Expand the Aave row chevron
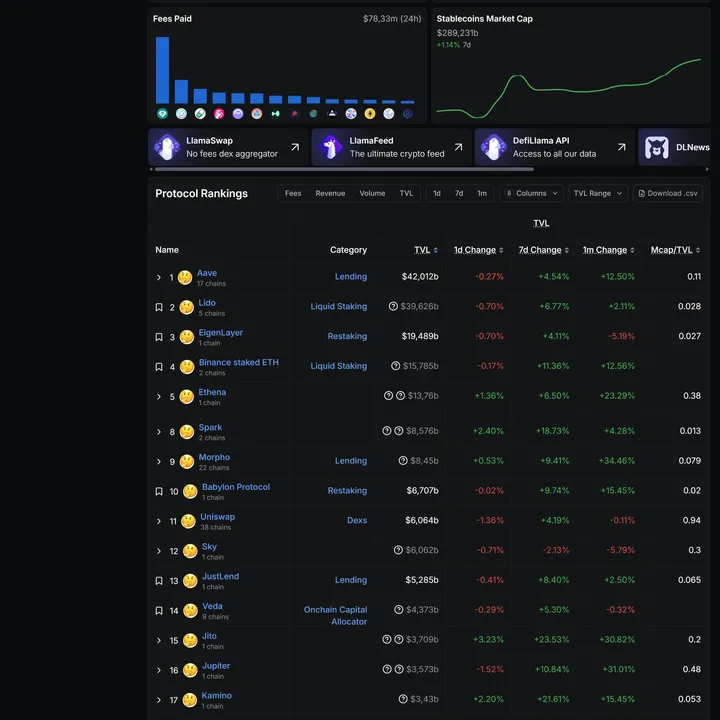The image size is (720, 720). click(x=159, y=278)
